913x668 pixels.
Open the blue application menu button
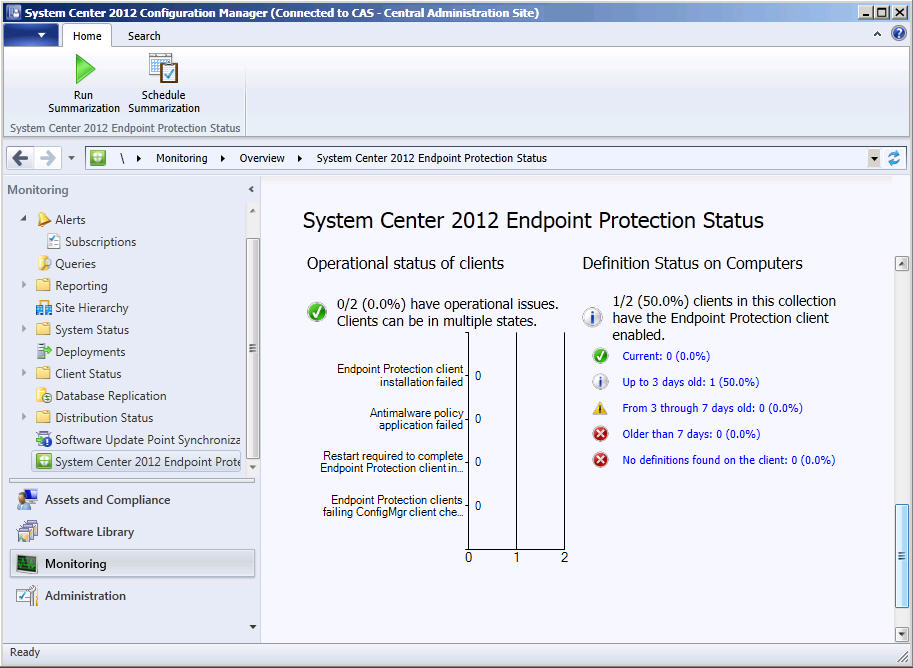click(31, 35)
